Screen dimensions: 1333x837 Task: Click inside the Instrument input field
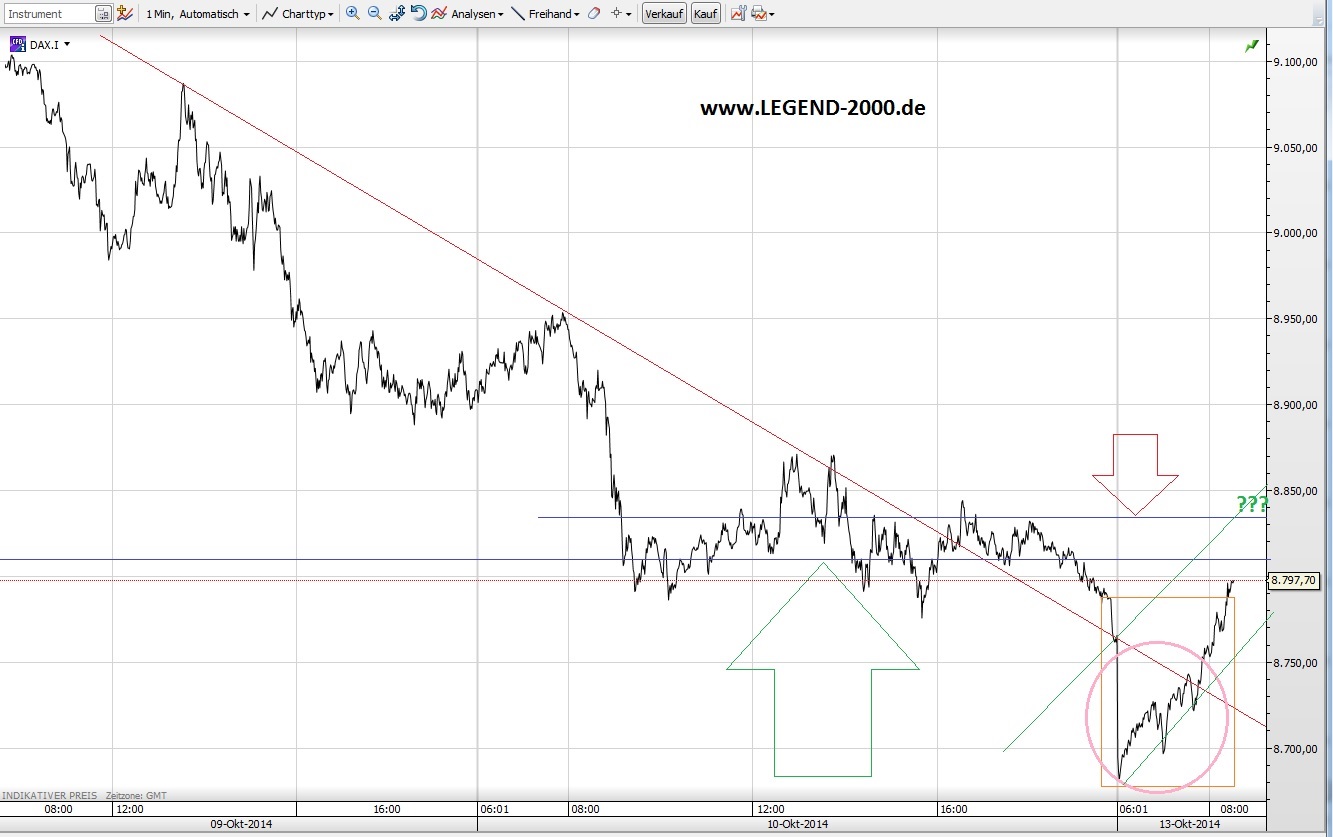click(50, 13)
